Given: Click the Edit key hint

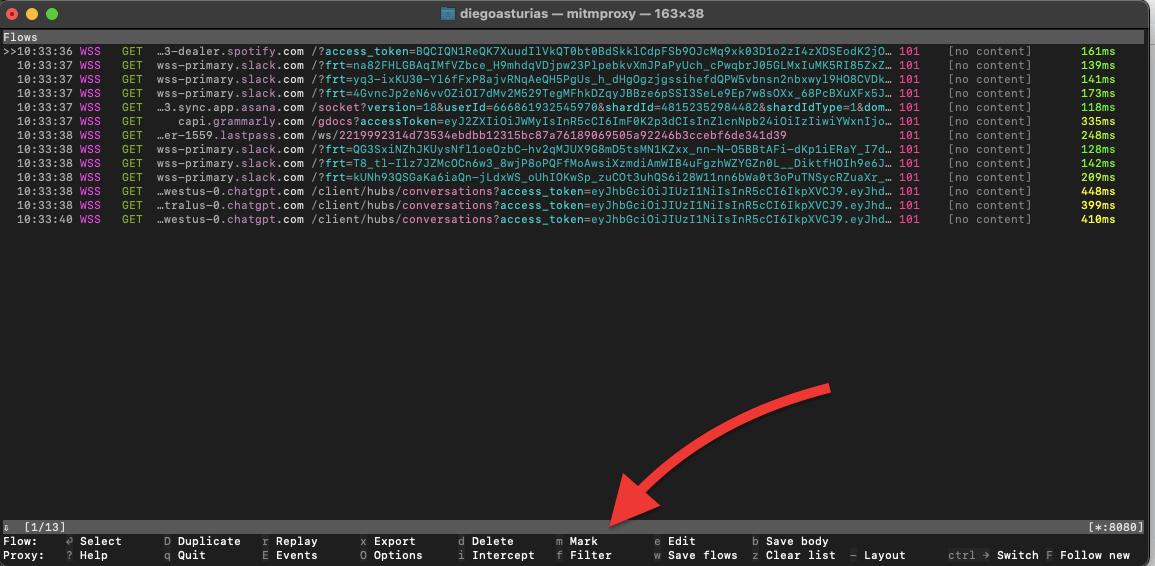Looking at the screenshot, I should (675, 541).
